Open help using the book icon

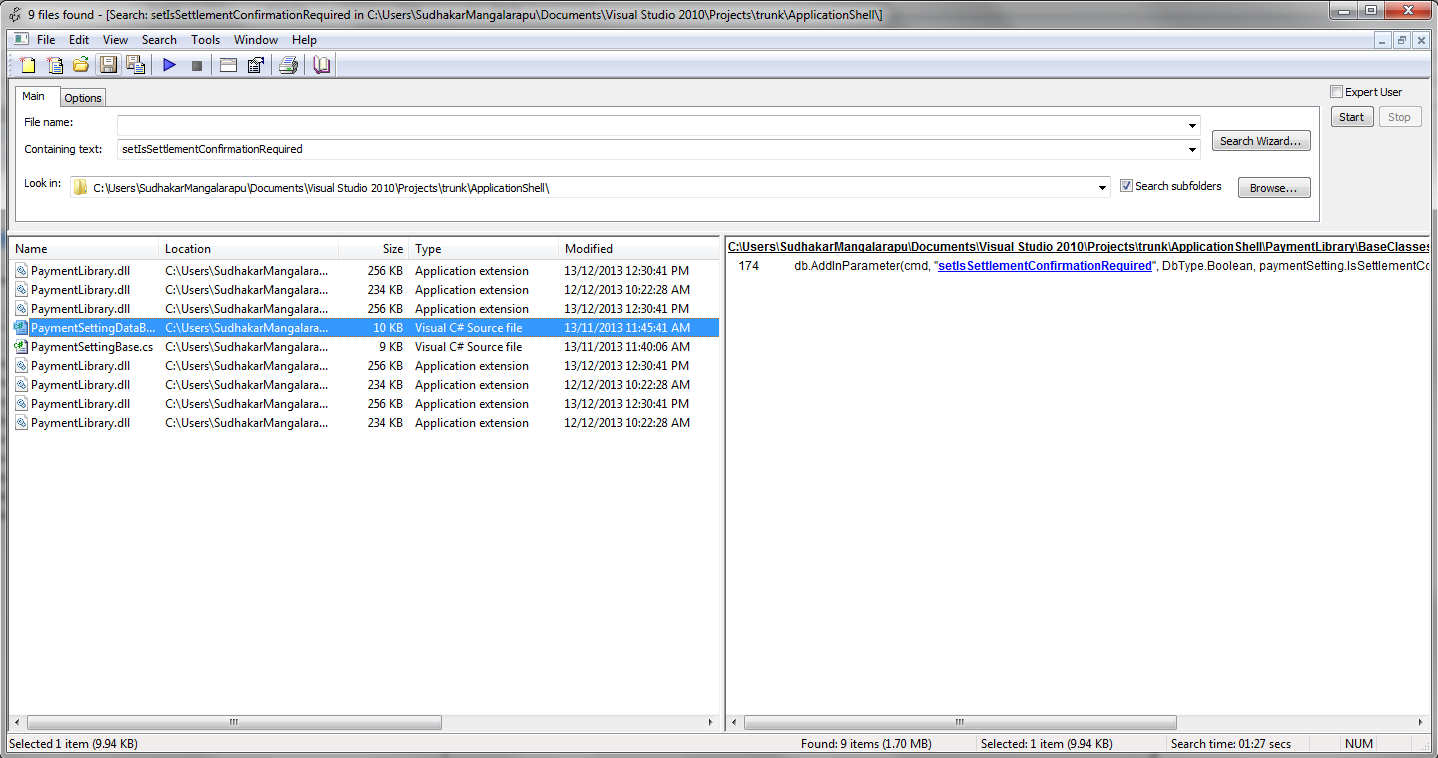pyautogui.click(x=321, y=64)
